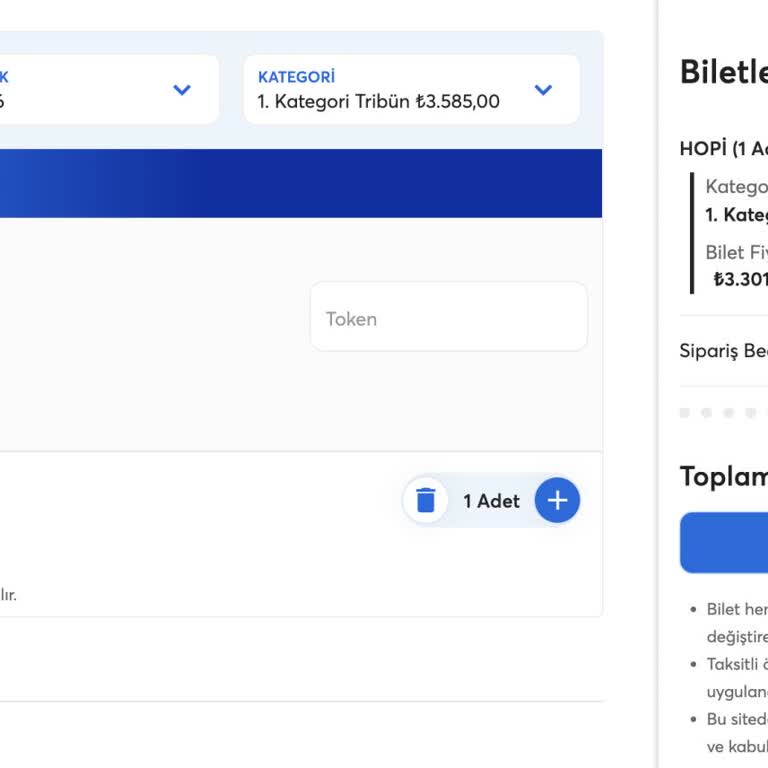Select the 'Biletle' panel heading
The height and width of the screenshot is (768, 768).
pos(724,72)
